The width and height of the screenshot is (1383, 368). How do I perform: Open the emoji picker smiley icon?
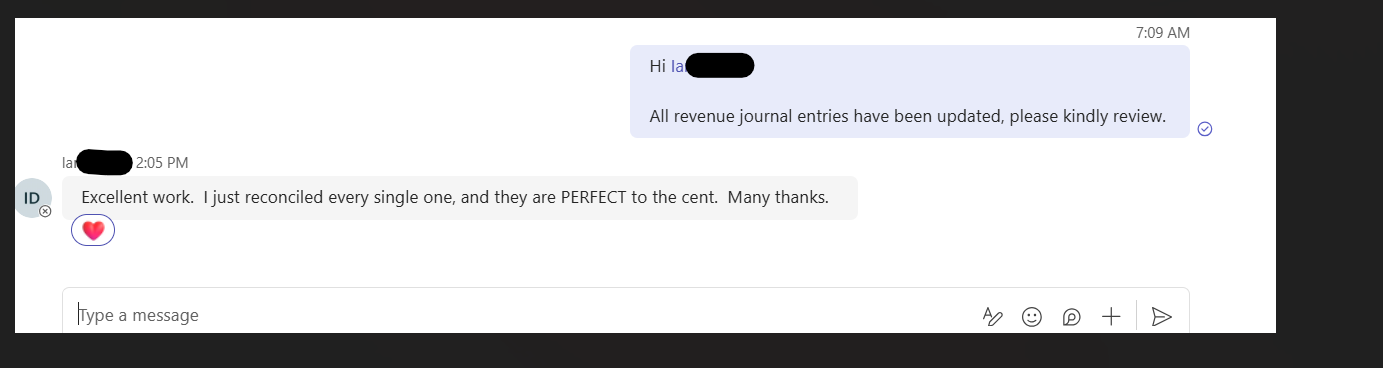pyautogui.click(x=1031, y=317)
